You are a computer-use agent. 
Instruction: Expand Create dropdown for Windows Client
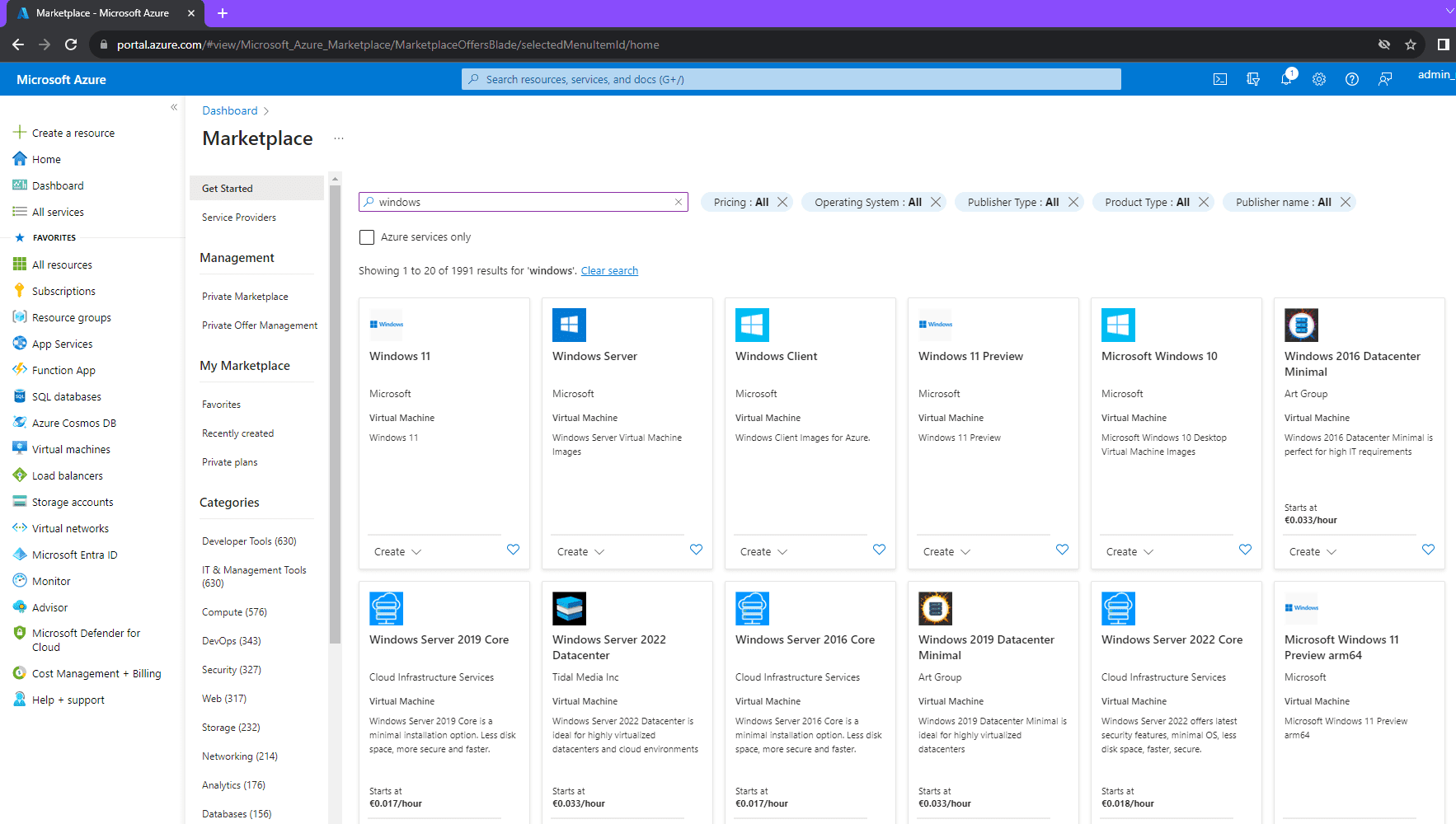tap(763, 552)
